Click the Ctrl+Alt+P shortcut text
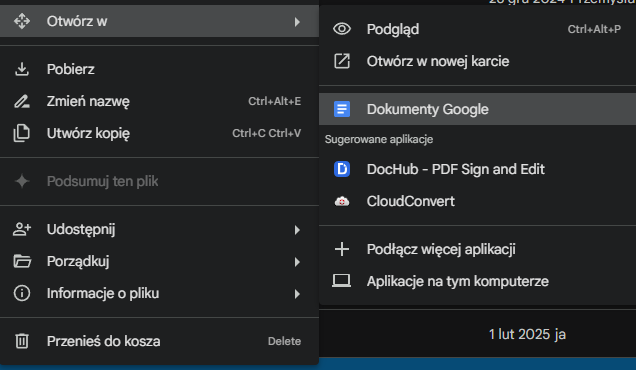This screenshot has width=636, height=370. point(594,29)
